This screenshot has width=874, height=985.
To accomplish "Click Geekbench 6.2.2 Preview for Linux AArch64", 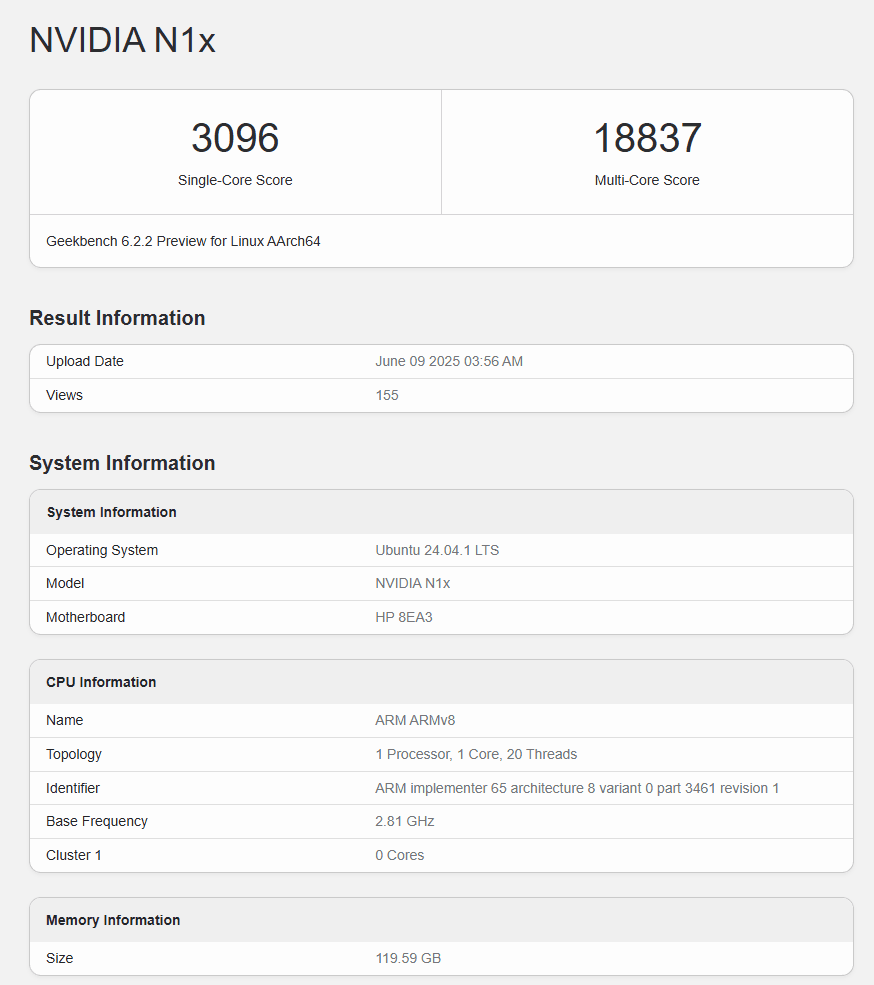I will tap(183, 241).
